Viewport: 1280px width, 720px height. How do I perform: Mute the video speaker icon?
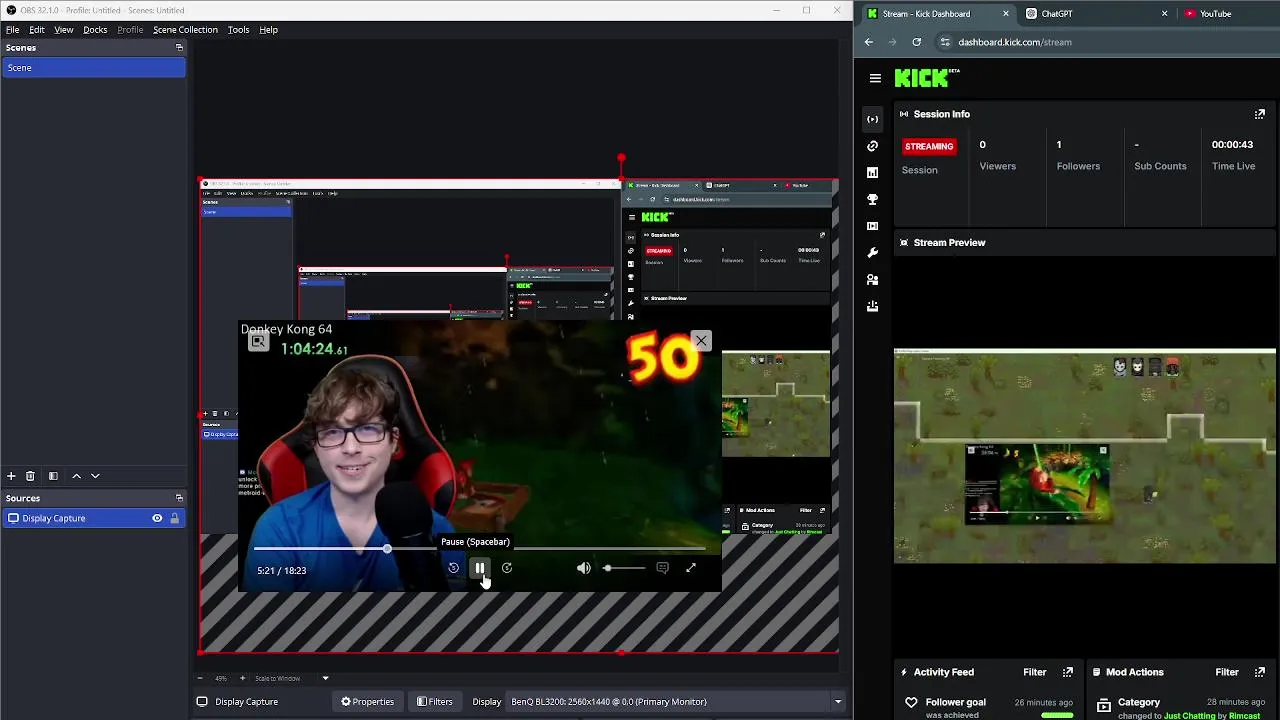584,568
